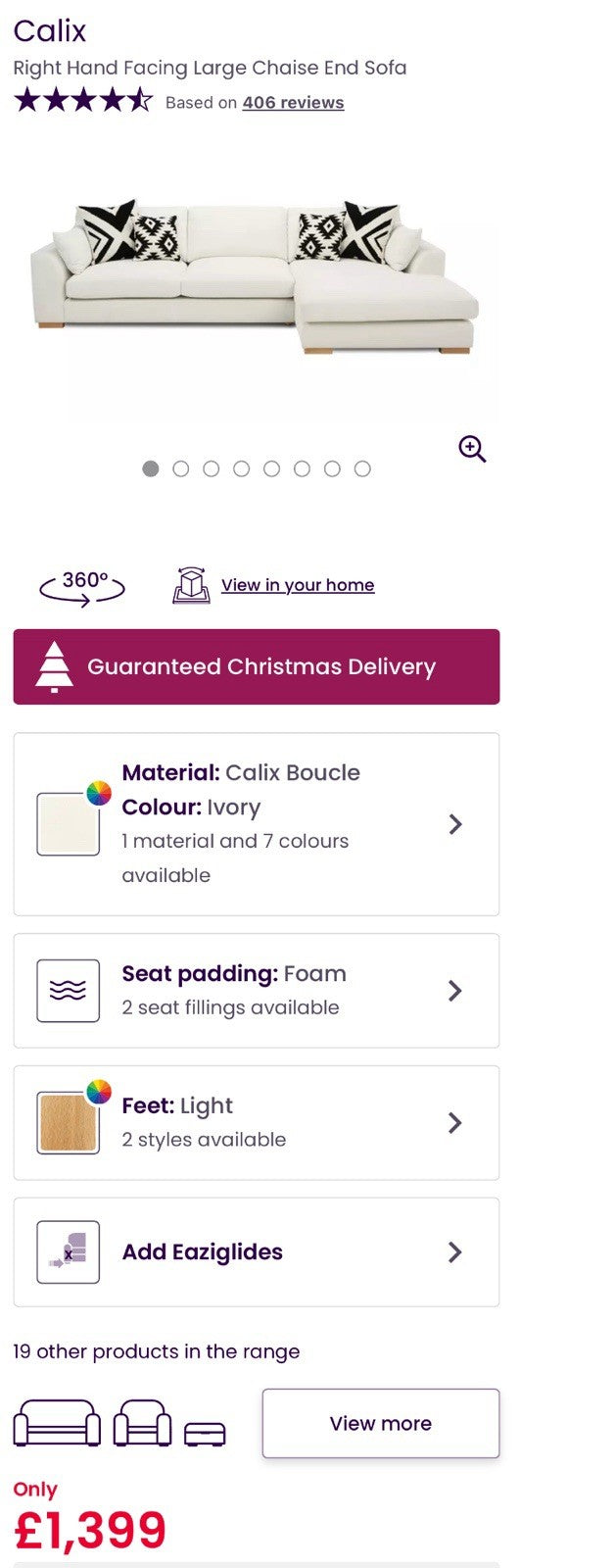Screen dimensions: 614x1568
Task: Select the last image carousel dot
Action: 362,468
